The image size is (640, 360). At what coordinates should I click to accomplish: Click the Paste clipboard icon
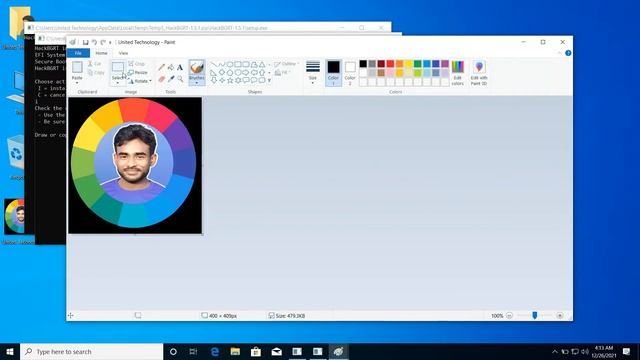tap(77, 67)
